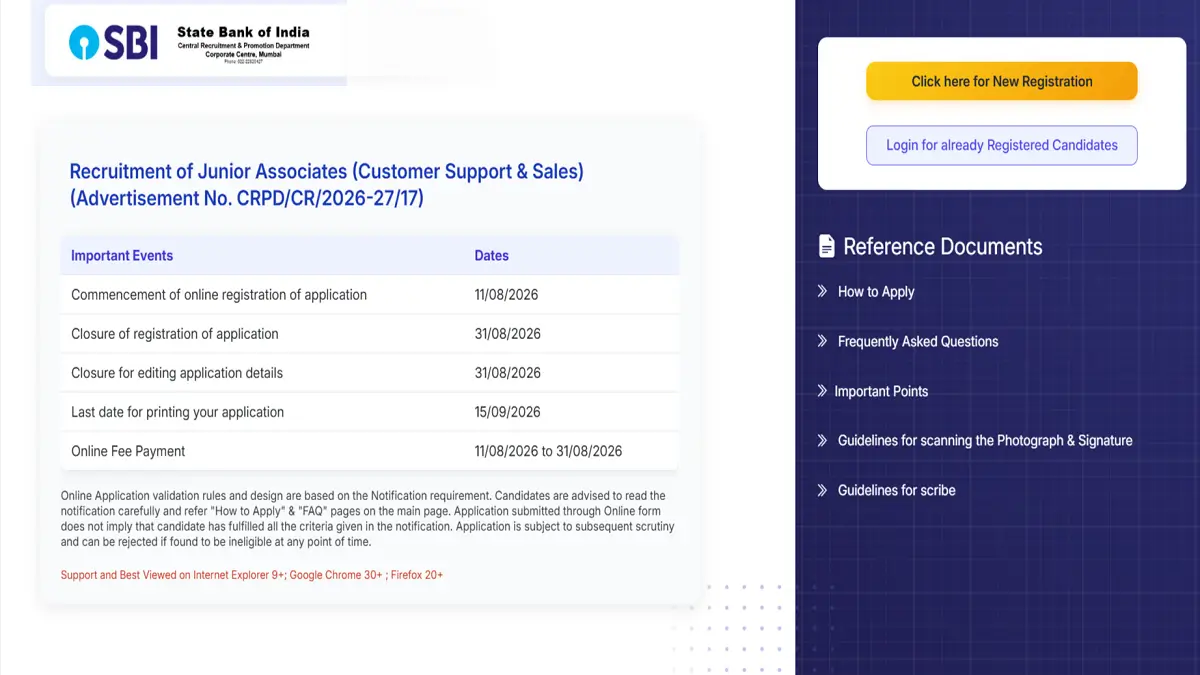Screen dimensions: 1200x675
Task: Open Frequently Asked Questions link
Action: click(918, 341)
